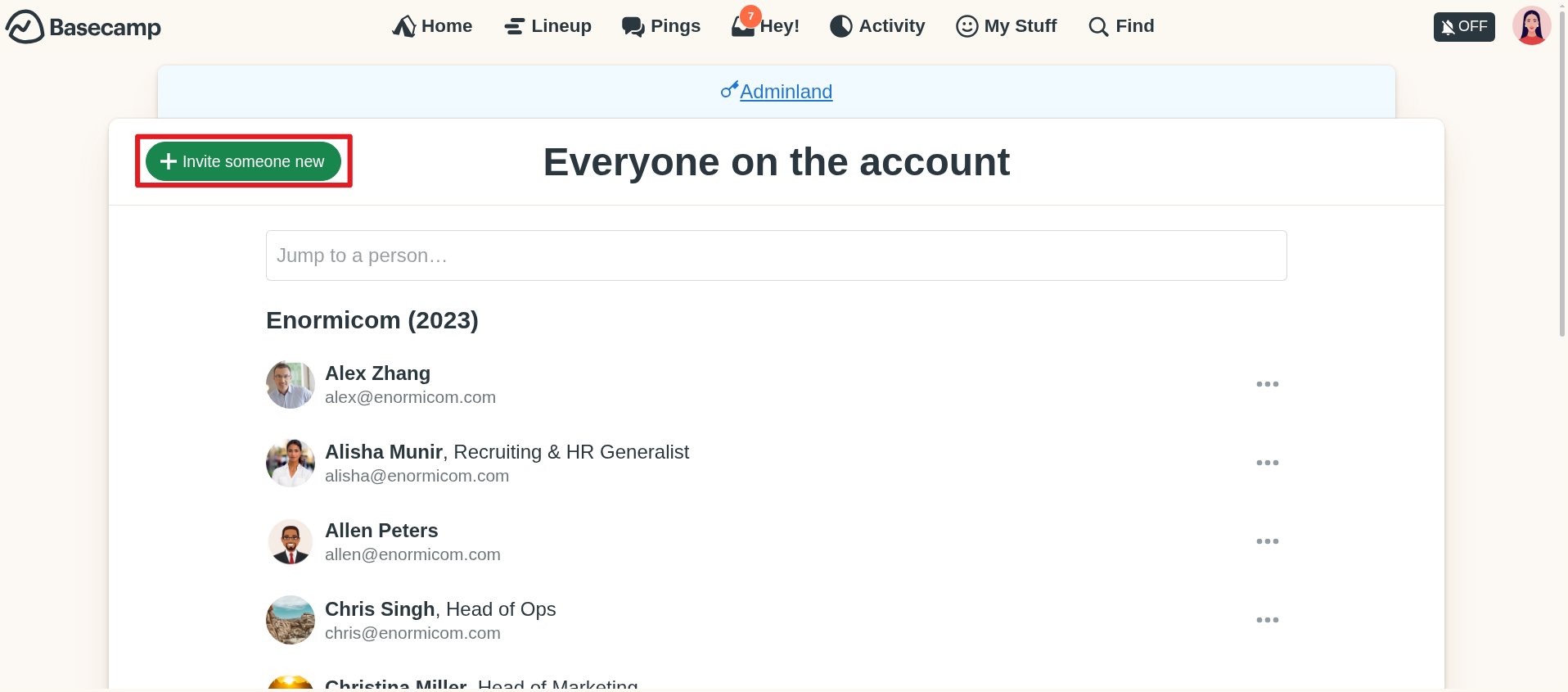Select allen@enormicom.com email text
This screenshot has width=1568, height=692.
click(x=412, y=554)
